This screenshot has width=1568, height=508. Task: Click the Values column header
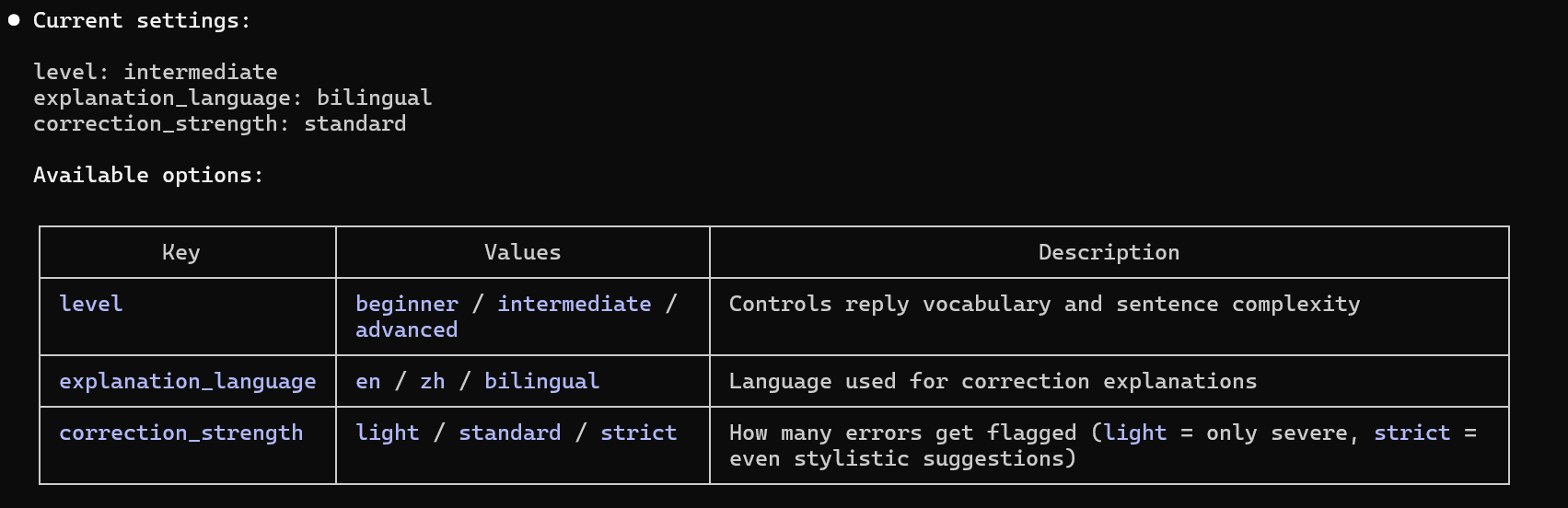pyautogui.click(x=522, y=252)
